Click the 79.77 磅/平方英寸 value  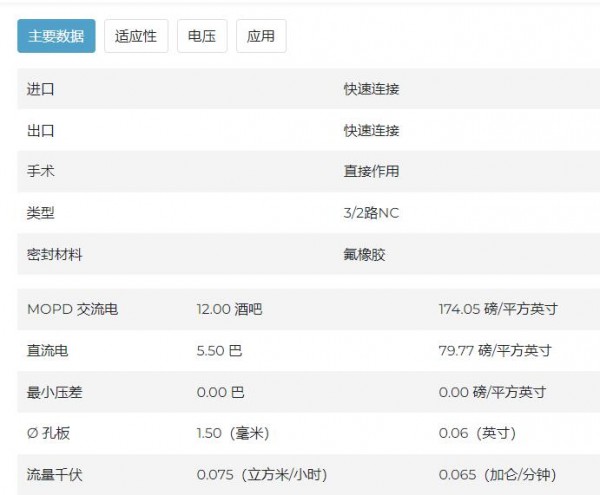[x=494, y=351]
